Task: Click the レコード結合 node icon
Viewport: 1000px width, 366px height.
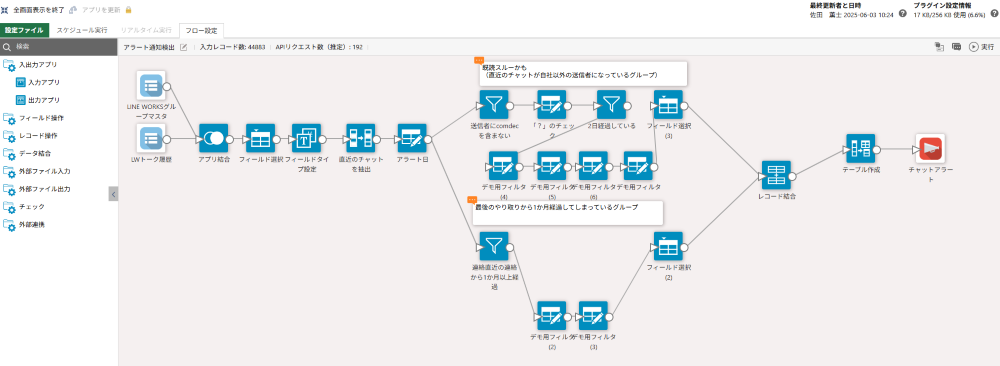Action: coord(776,175)
